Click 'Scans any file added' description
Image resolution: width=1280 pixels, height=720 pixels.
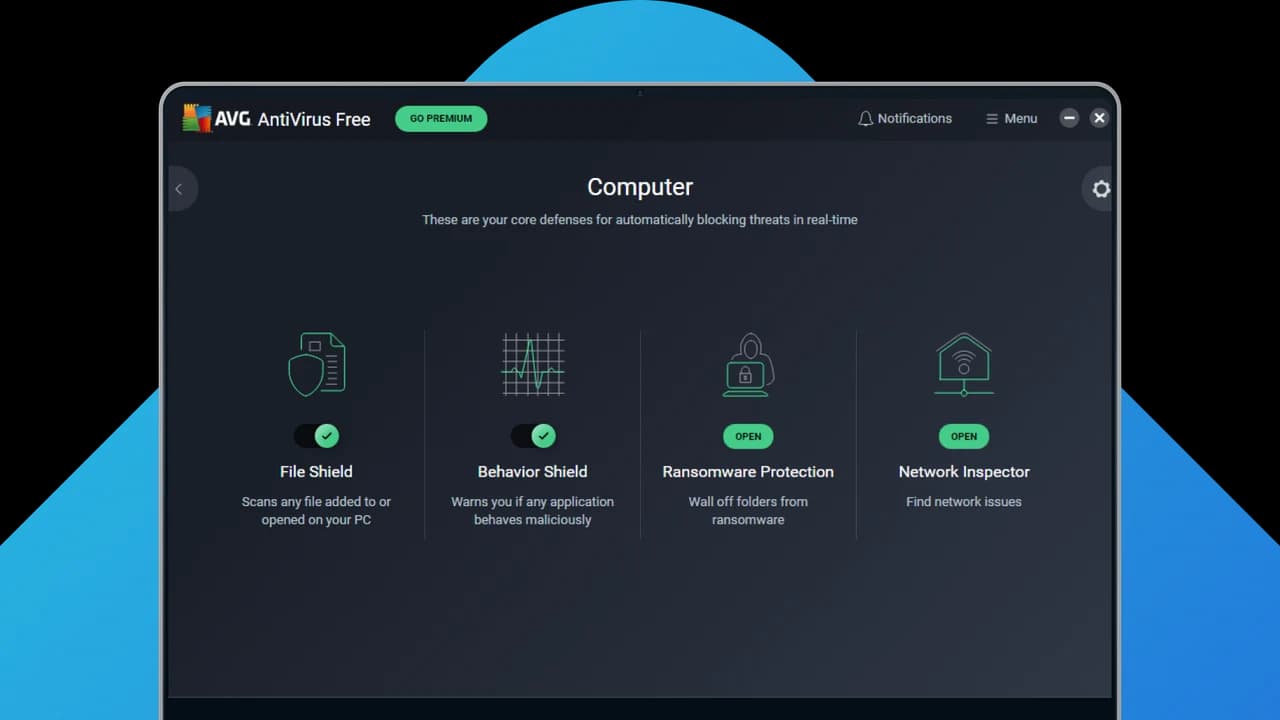coord(316,511)
